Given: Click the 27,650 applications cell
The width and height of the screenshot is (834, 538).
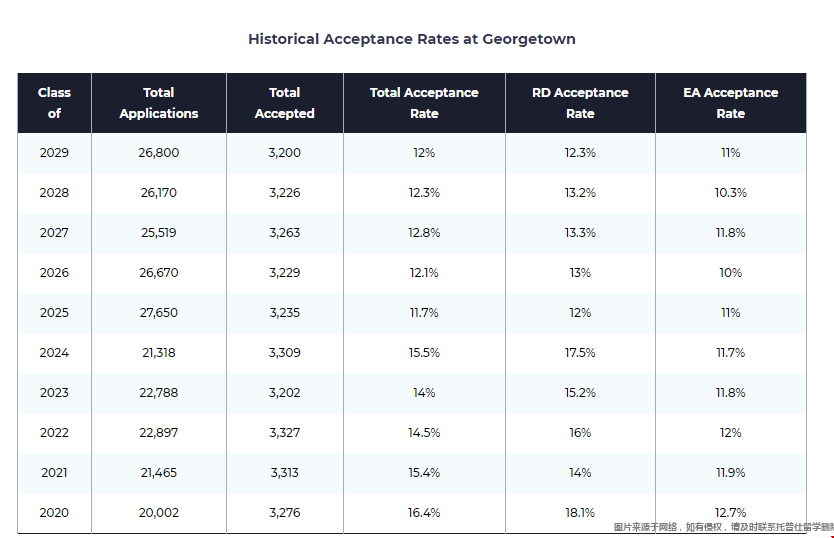Looking at the screenshot, I should (x=159, y=313).
